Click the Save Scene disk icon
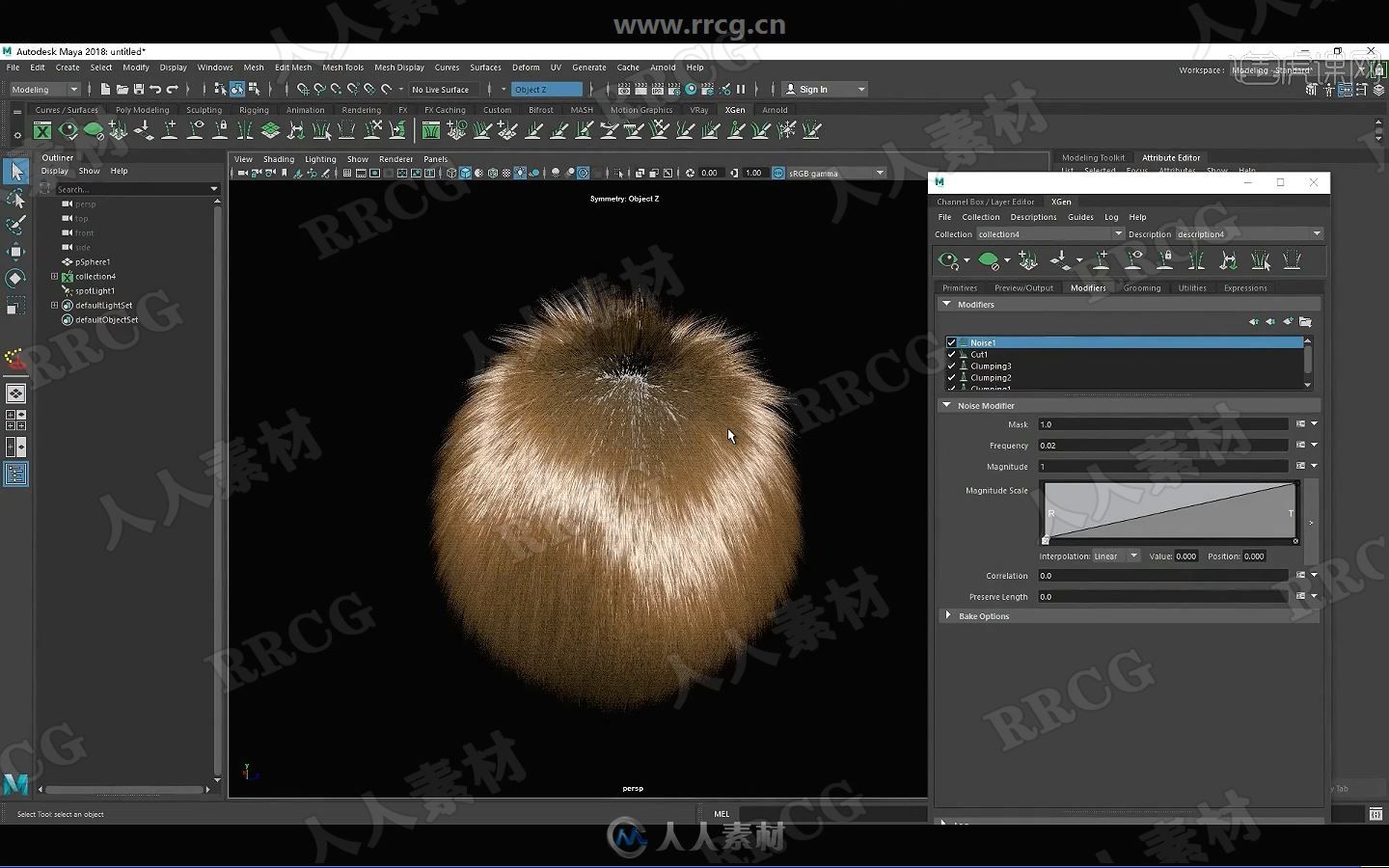The image size is (1389, 868). [138, 89]
